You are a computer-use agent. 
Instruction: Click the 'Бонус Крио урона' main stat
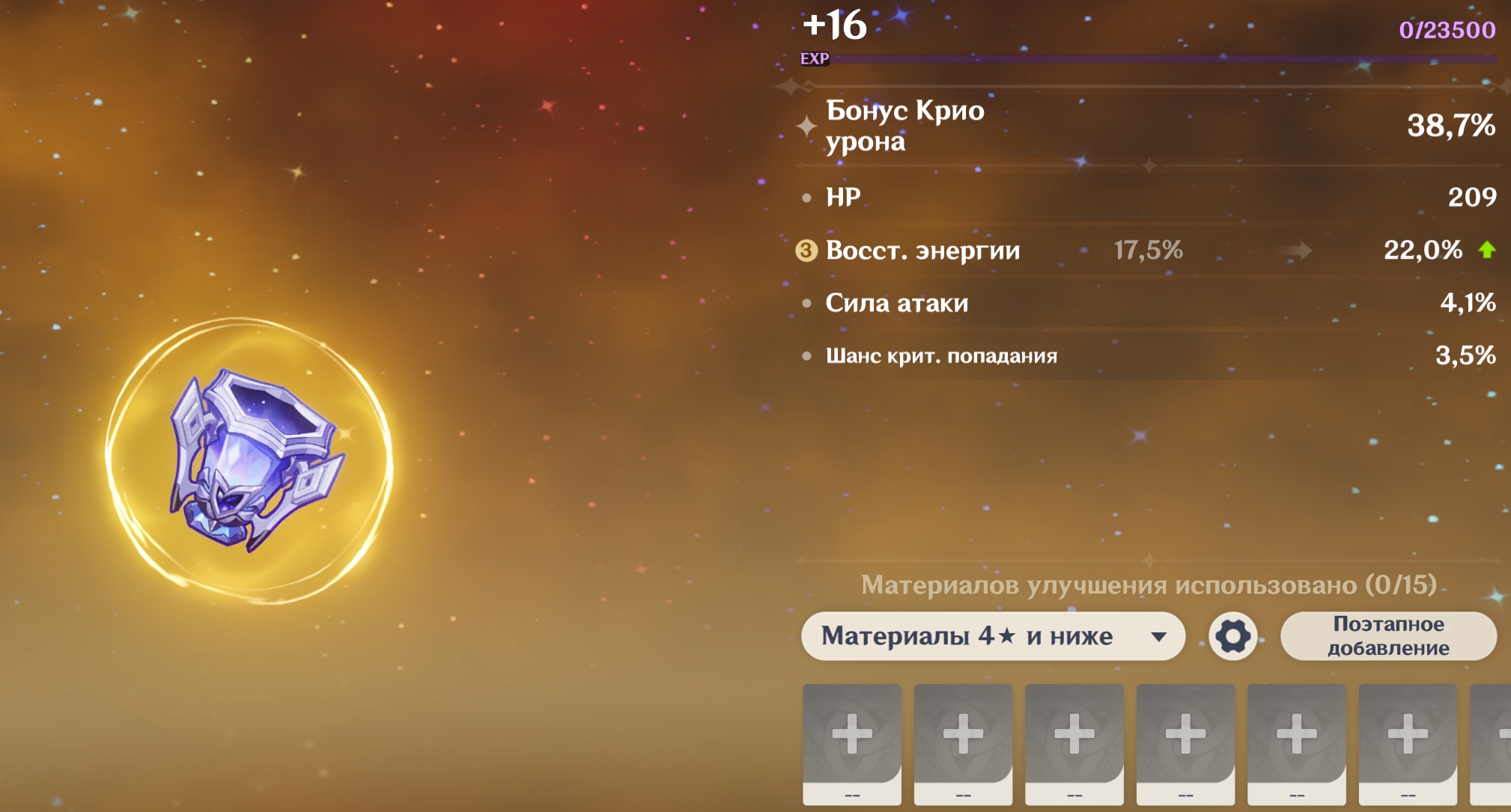pos(905,126)
